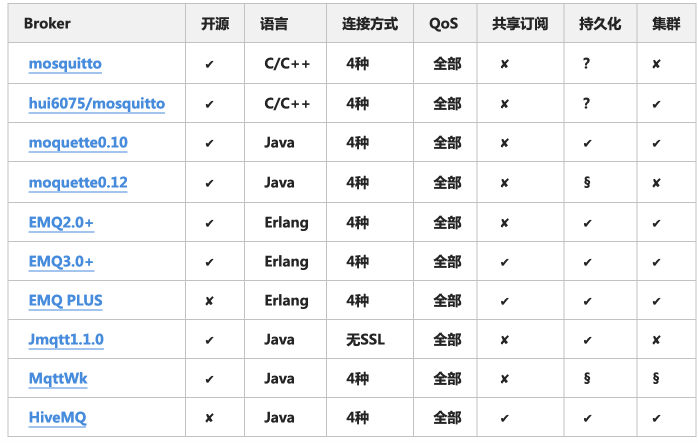Open the moquette0.12 link
This screenshot has width=698, height=443.
click(78, 183)
